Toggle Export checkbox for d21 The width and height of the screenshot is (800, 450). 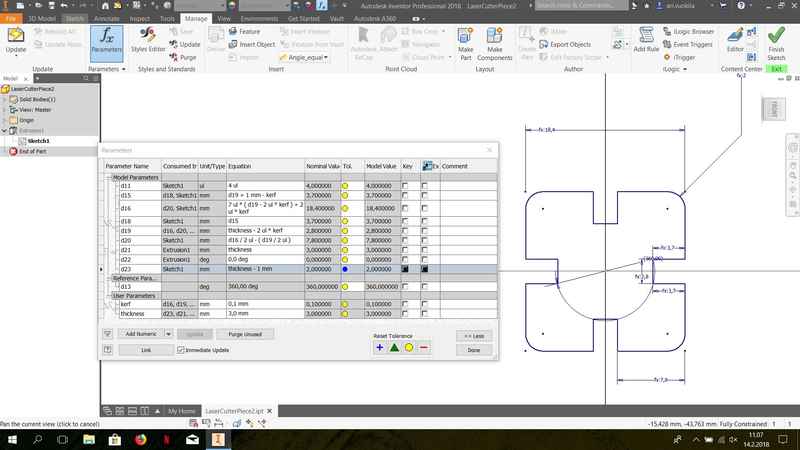(424, 250)
